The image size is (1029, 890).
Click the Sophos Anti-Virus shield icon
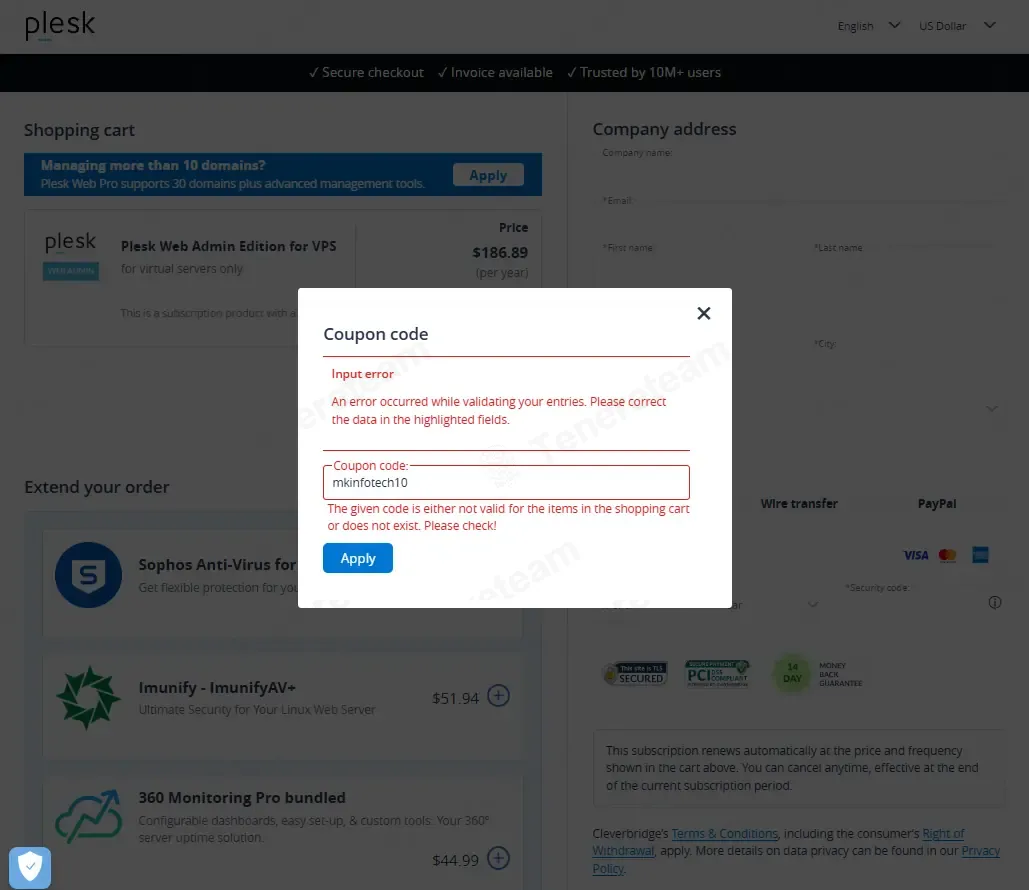coord(88,575)
